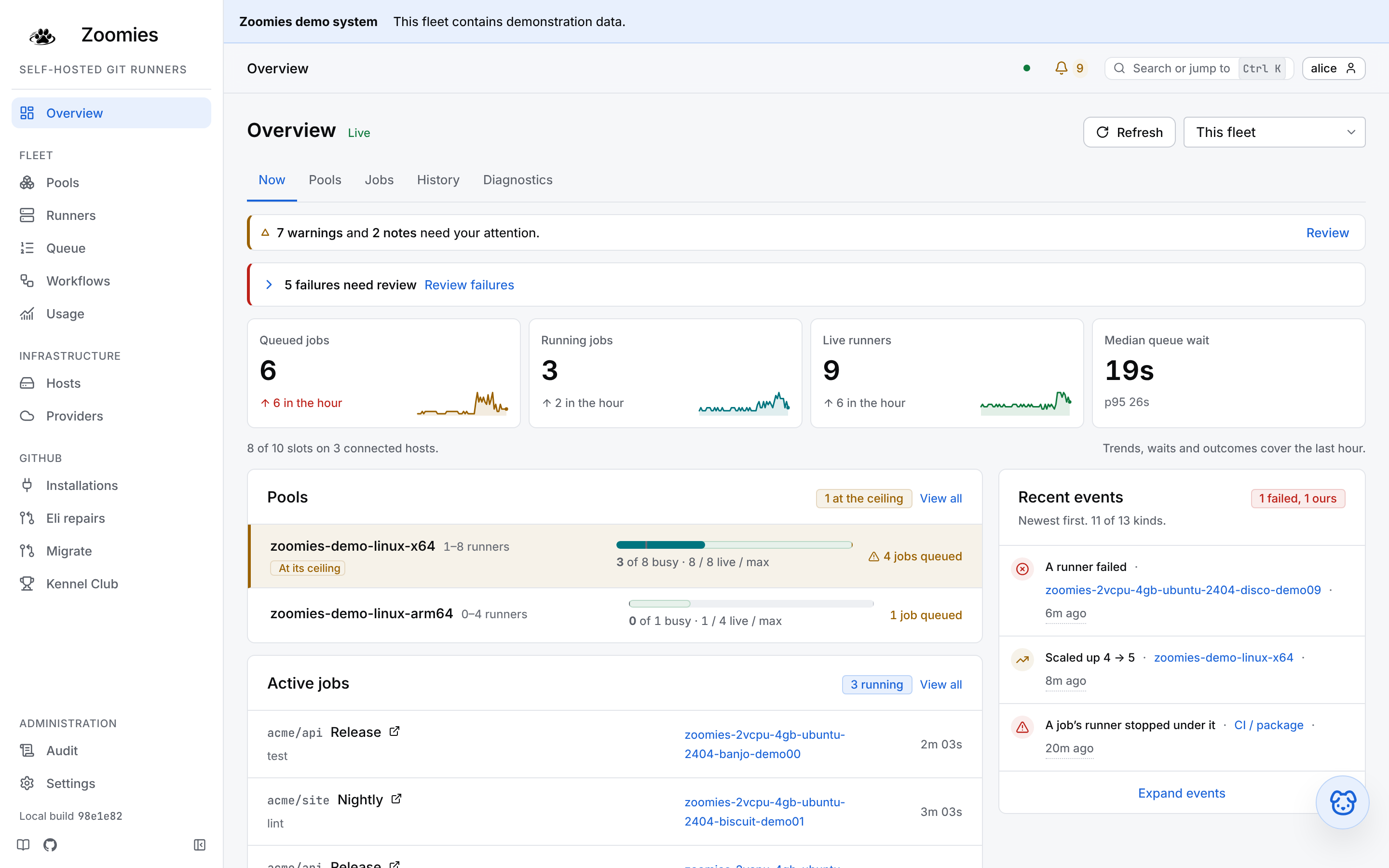Open Queue in the sidebar
The width and height of the screenshot is (1389, 868).
coord(111,248)
